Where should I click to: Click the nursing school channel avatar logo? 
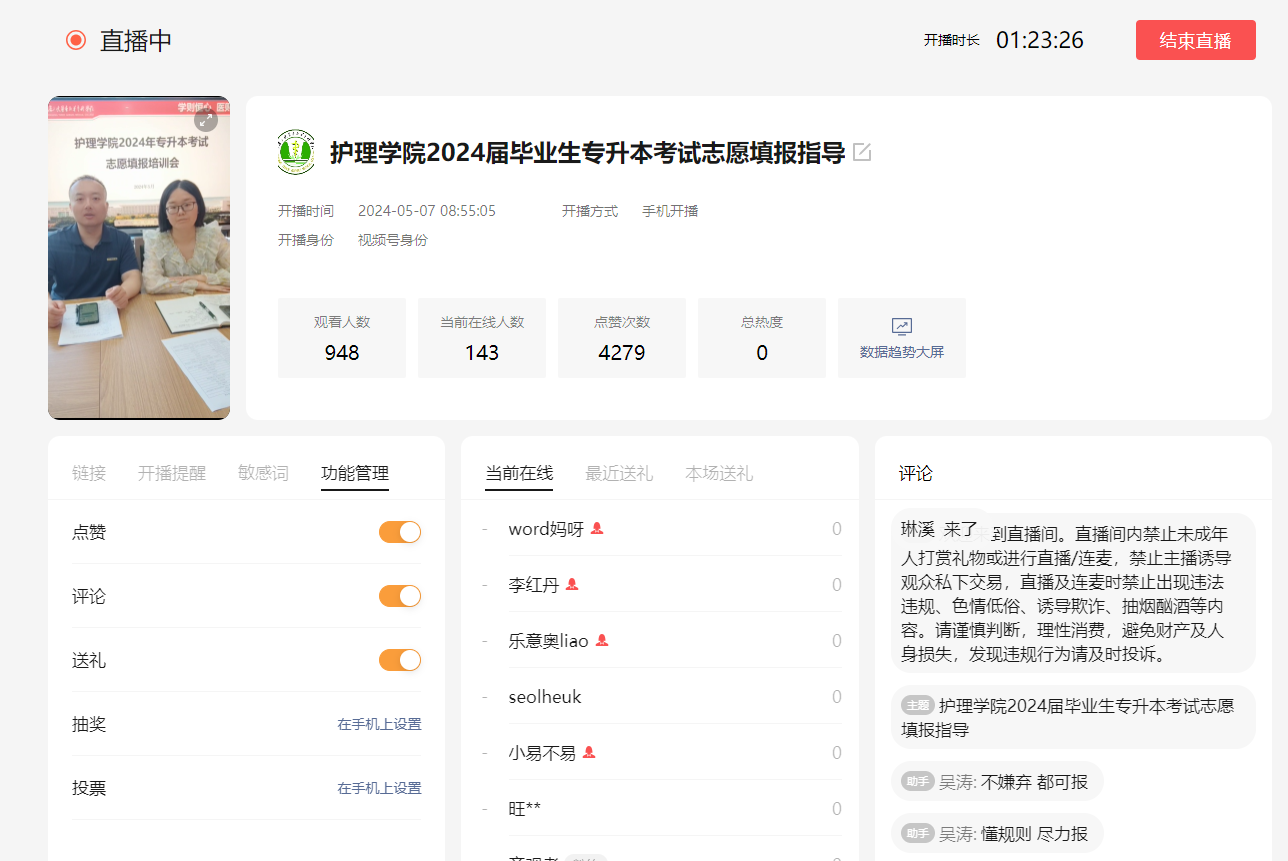click(x=296, y=153)
